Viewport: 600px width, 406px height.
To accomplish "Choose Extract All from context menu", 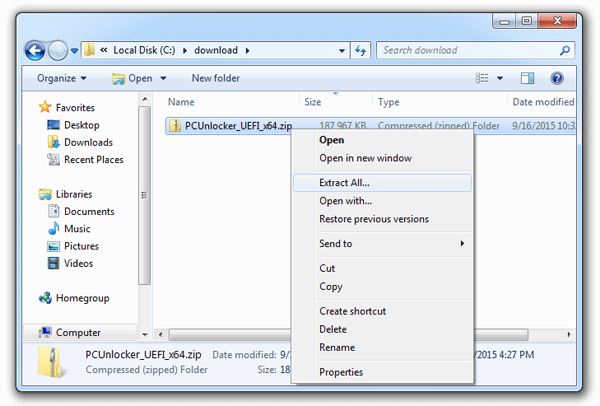I will 344,183.
